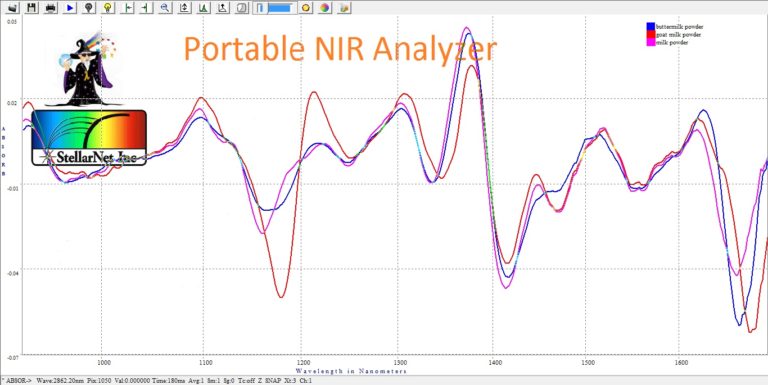768x385 pixels.
Task: Click the page/notes toolbar icon
Action: [241, 7]
